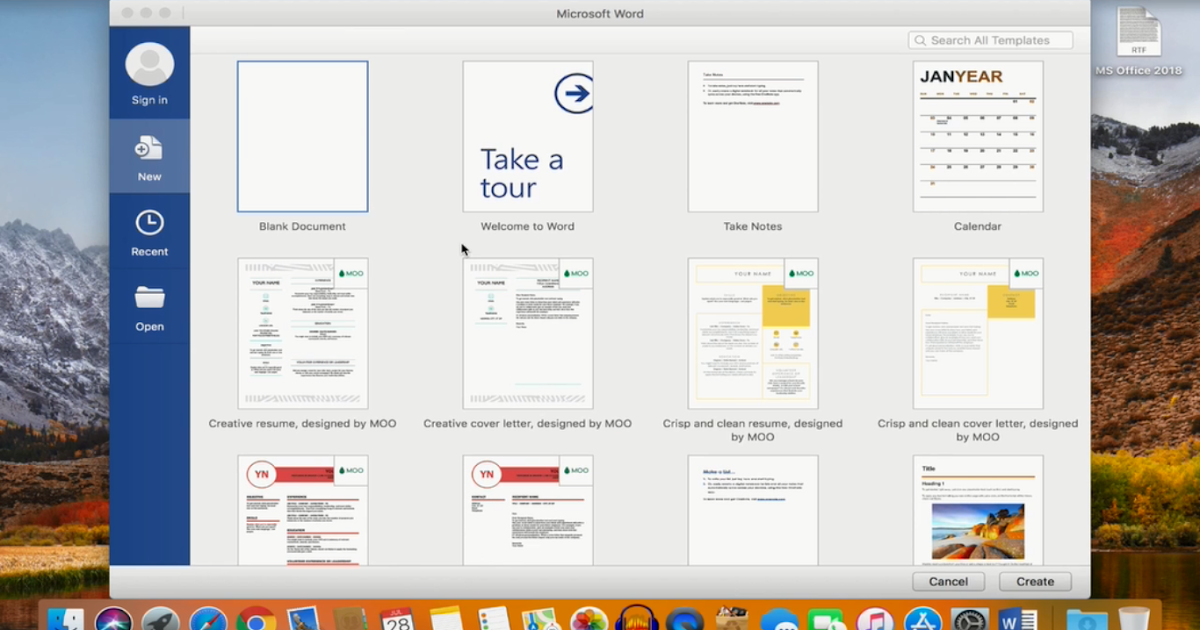The image size is (1200, 630).
Task: Open Finder from the Dock
Action: point(66,620)
